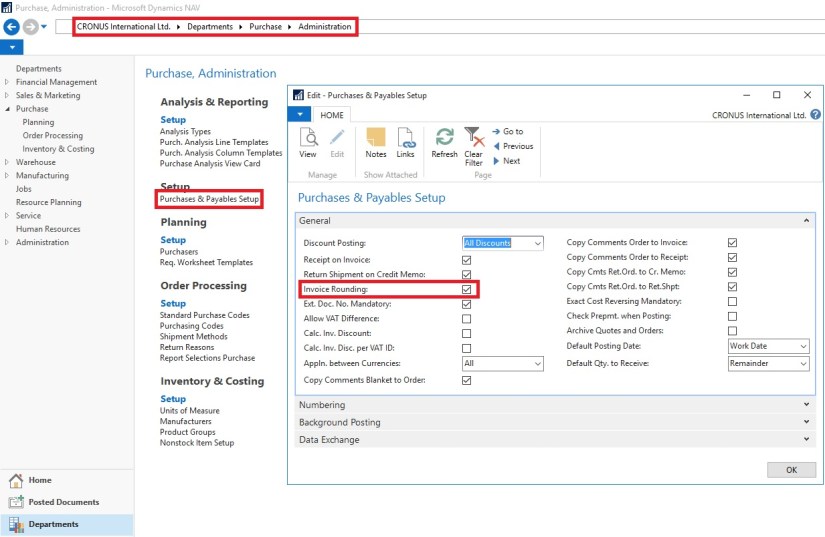The image size is (825, 537).
Task: Open the Discount Posting dropdown
Action: click(537, 243)
